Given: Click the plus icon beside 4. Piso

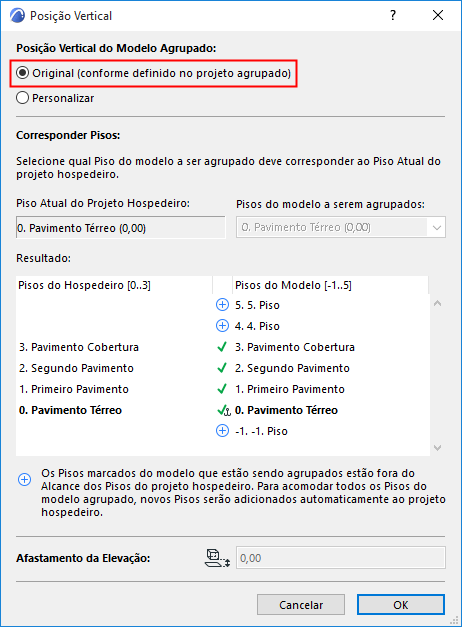Looking at the screenshot, I should point(222,326).
